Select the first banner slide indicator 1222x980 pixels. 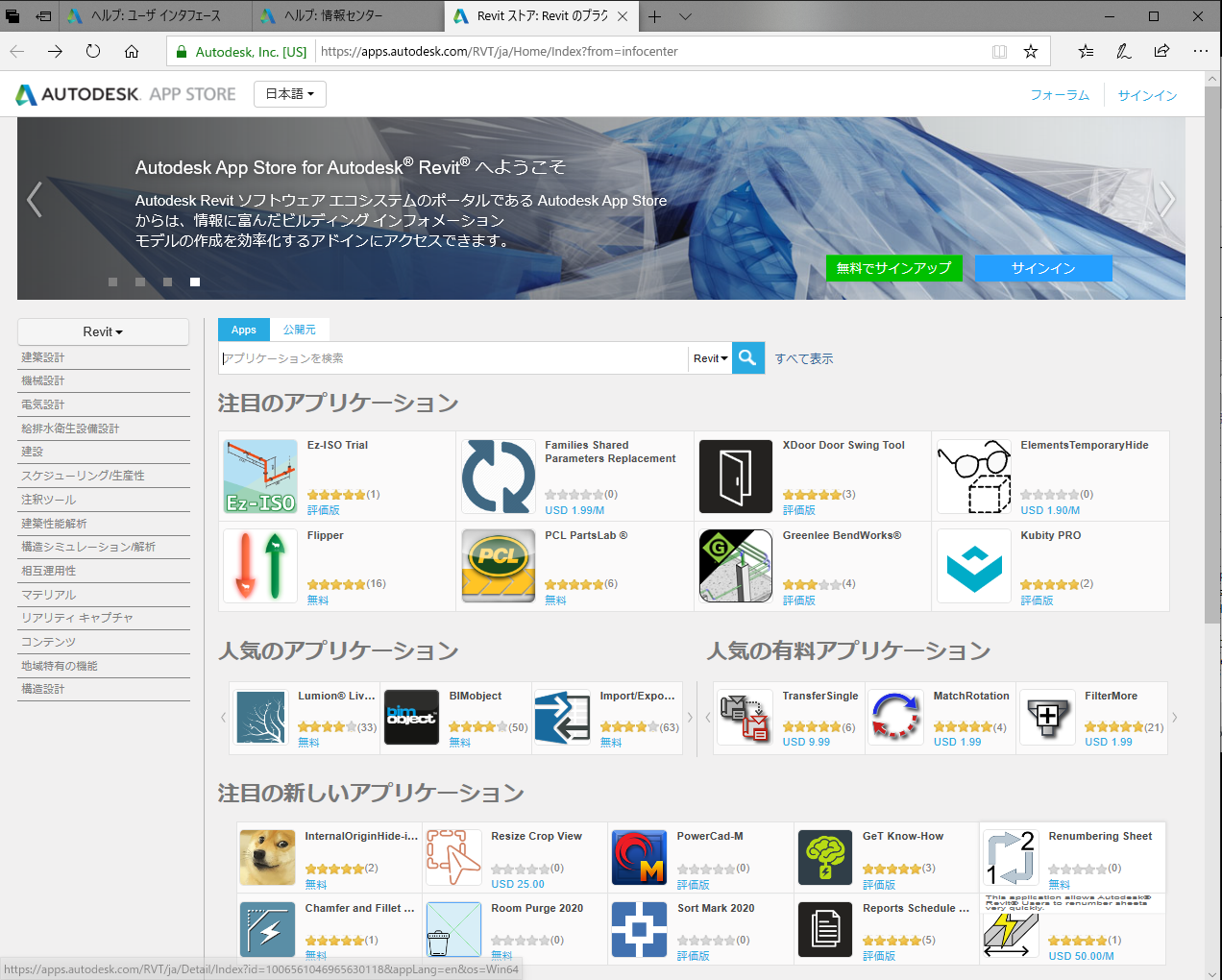[112, 282]
